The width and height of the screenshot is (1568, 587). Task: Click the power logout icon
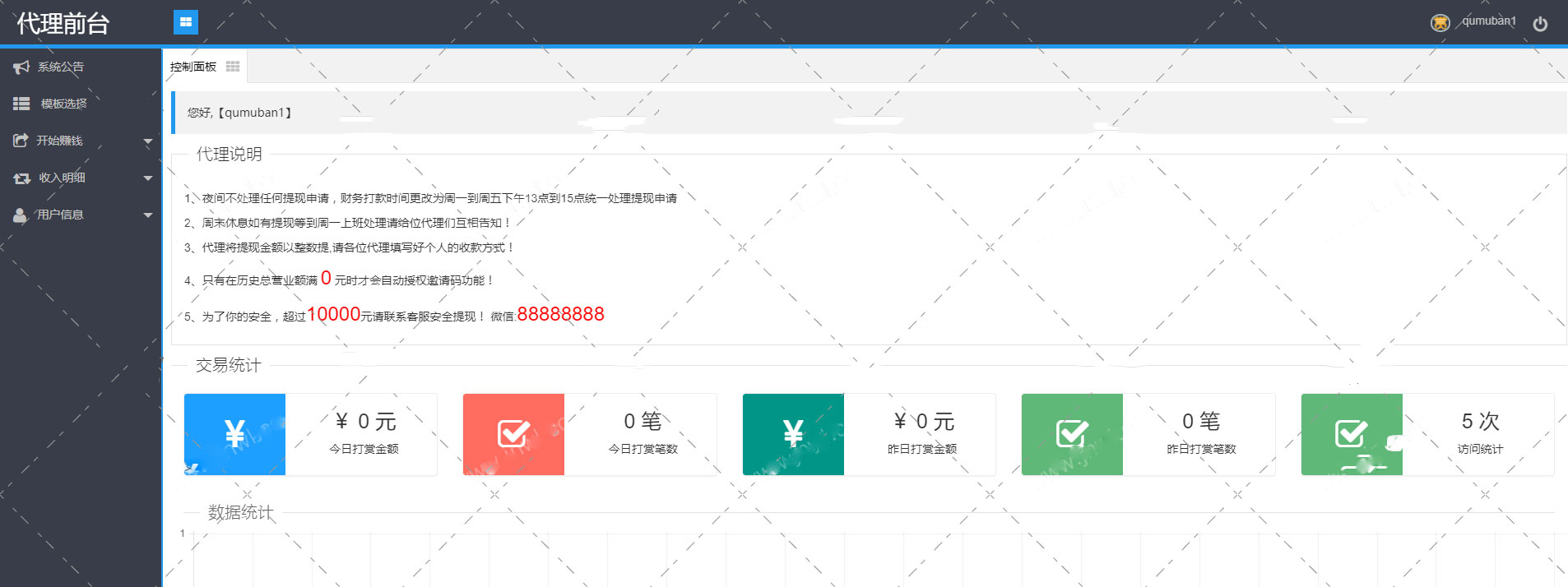[x=1540, y=24]
